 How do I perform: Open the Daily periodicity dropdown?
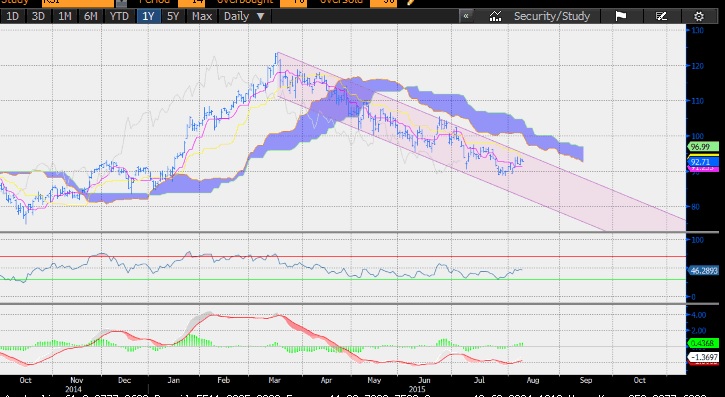[x=244, y=16]
